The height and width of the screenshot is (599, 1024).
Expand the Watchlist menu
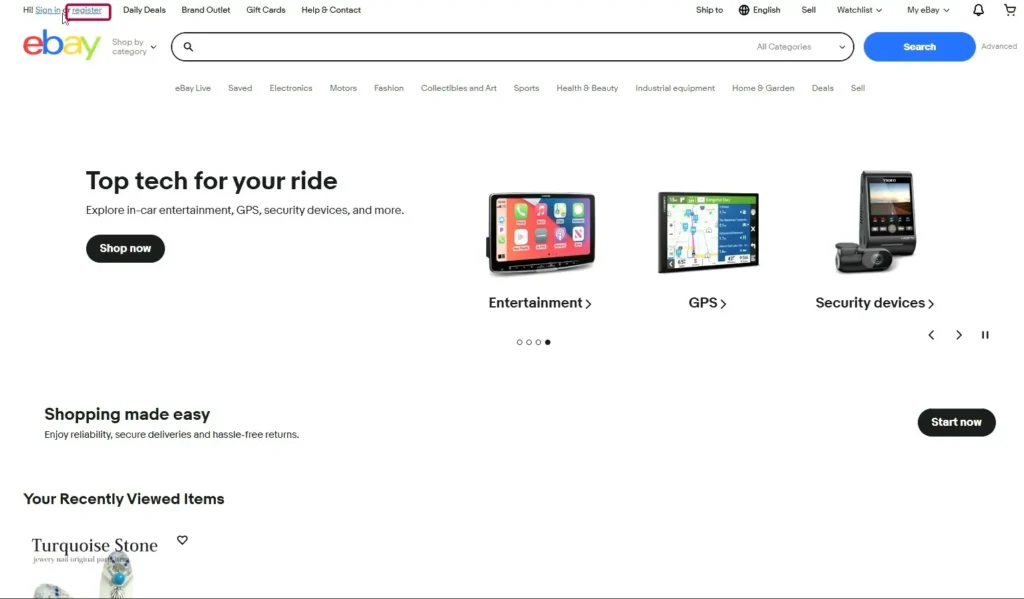[x=859, y=10]
